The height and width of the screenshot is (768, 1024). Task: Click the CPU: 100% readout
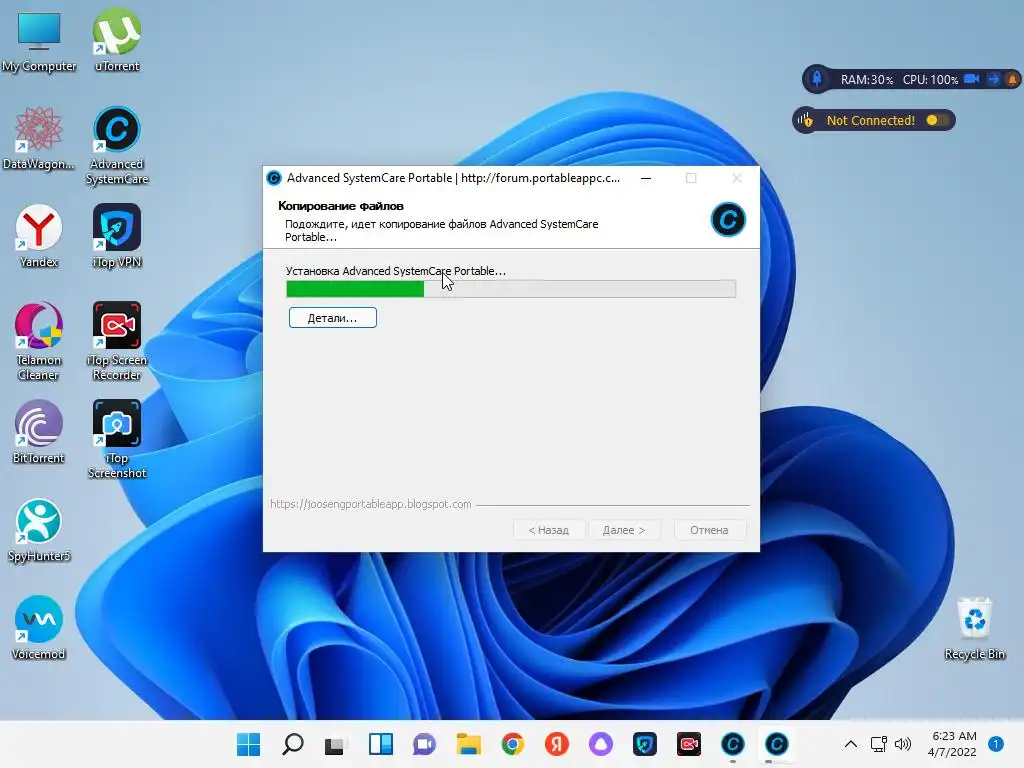pyautogui.click(x=931, y=80)
